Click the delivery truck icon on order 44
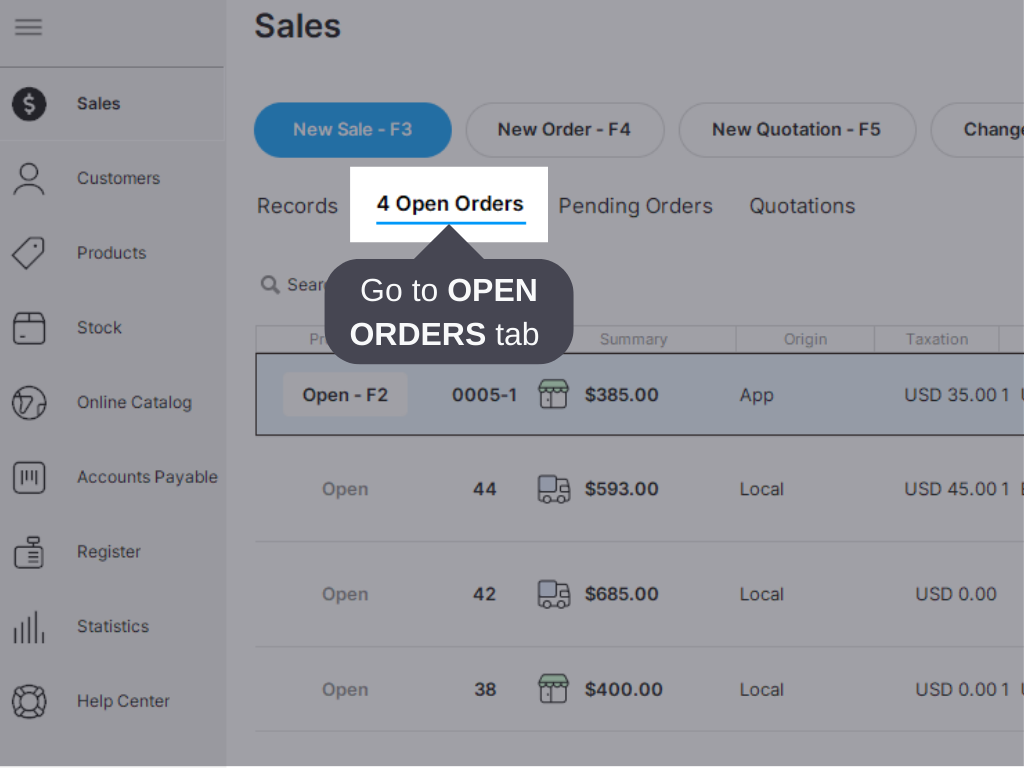The image size is (1024, 768). (x=553, y=489)
